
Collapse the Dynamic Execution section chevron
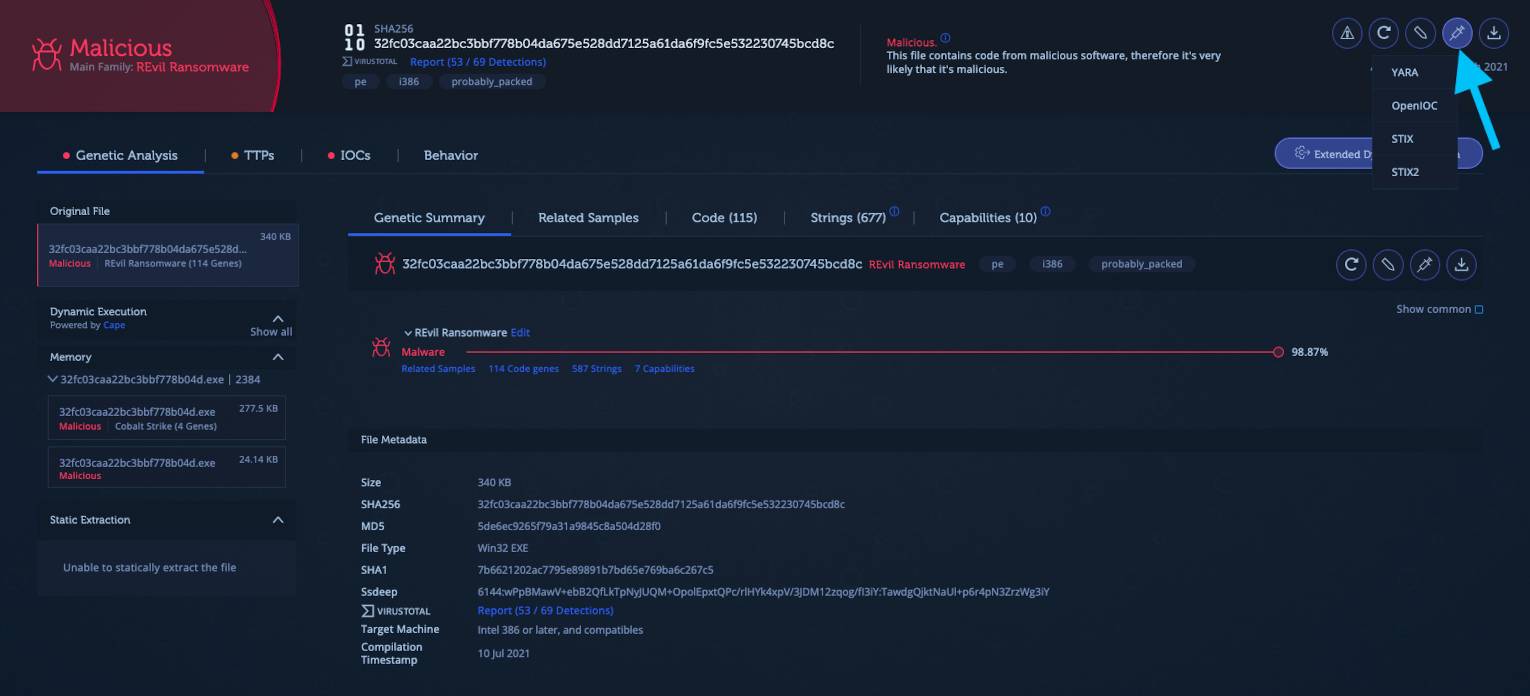coord(278,318)
